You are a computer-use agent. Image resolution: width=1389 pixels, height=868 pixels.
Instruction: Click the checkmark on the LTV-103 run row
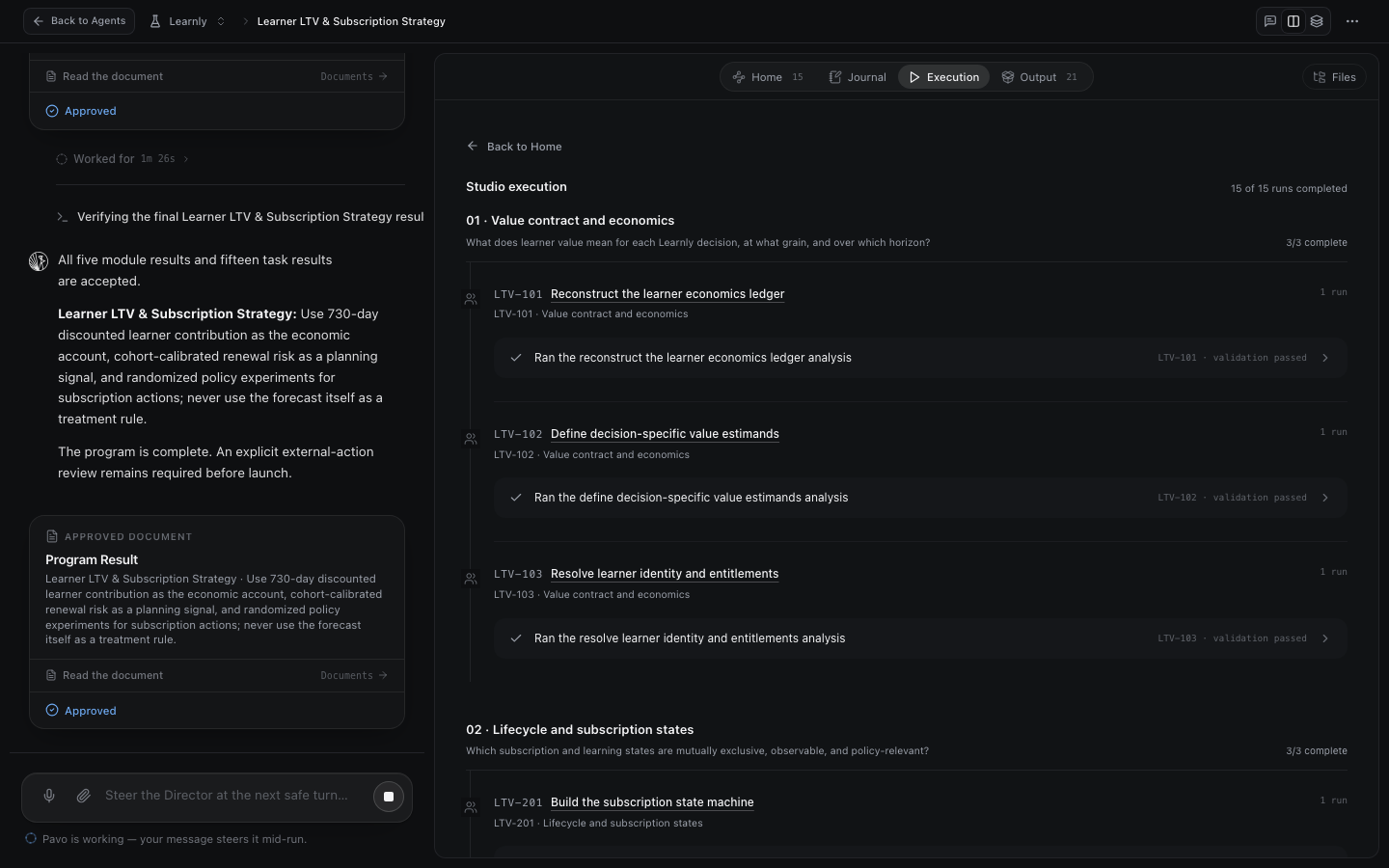516,638
